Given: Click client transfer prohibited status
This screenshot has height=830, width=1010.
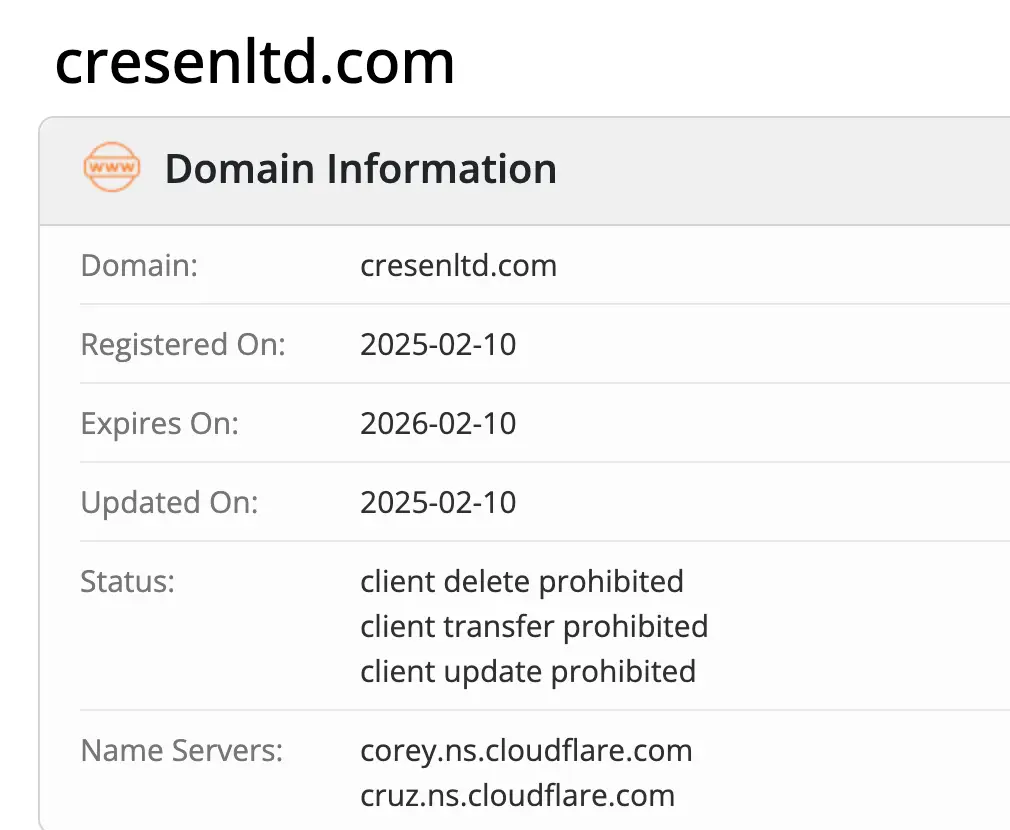Looking at the screenshot, I should (x=534, y=626).
